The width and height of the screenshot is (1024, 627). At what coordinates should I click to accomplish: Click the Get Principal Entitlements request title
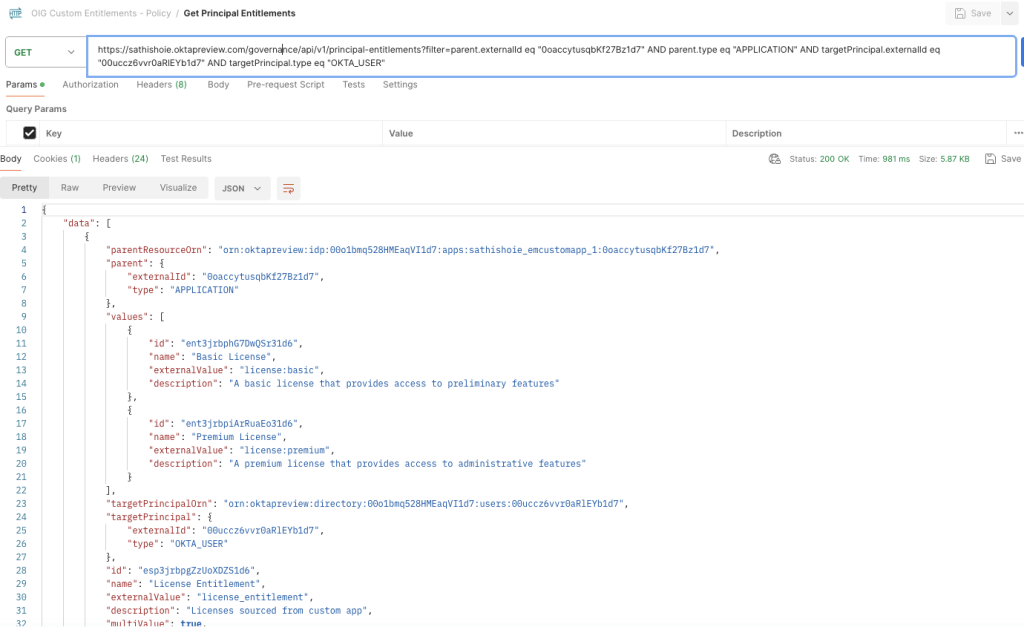click(239, 13)
